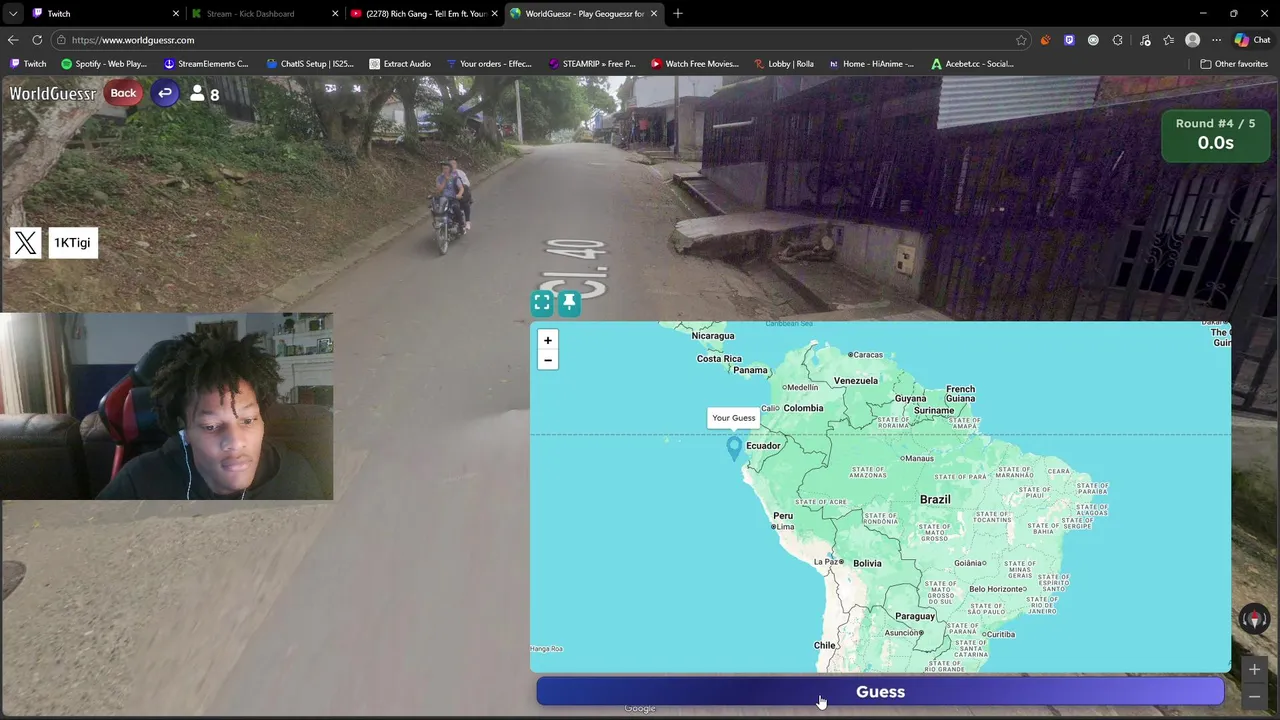1280x720 pixels.
Task: Go back in browser history
Action: click(x=13, y=40)
